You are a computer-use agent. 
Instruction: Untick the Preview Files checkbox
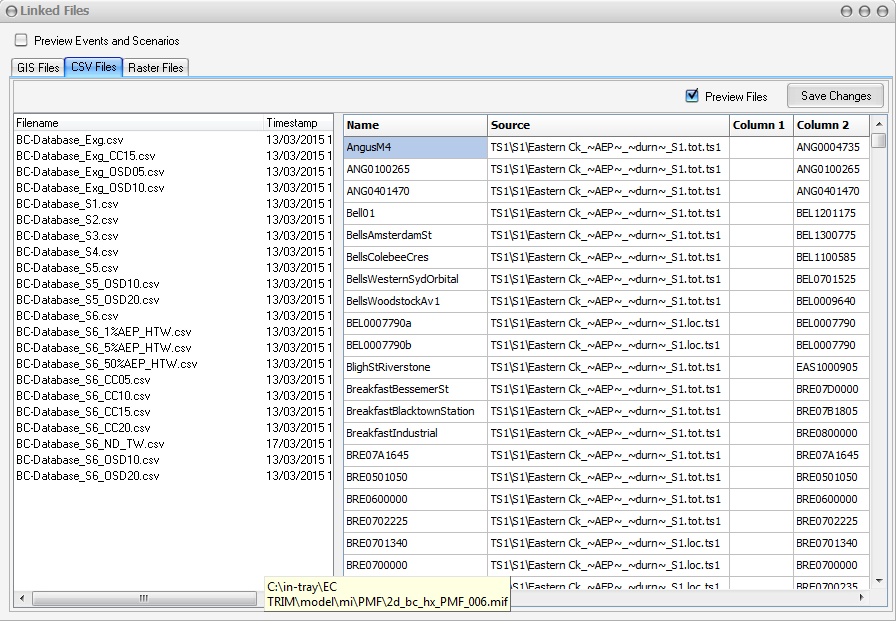coord(692,96)
